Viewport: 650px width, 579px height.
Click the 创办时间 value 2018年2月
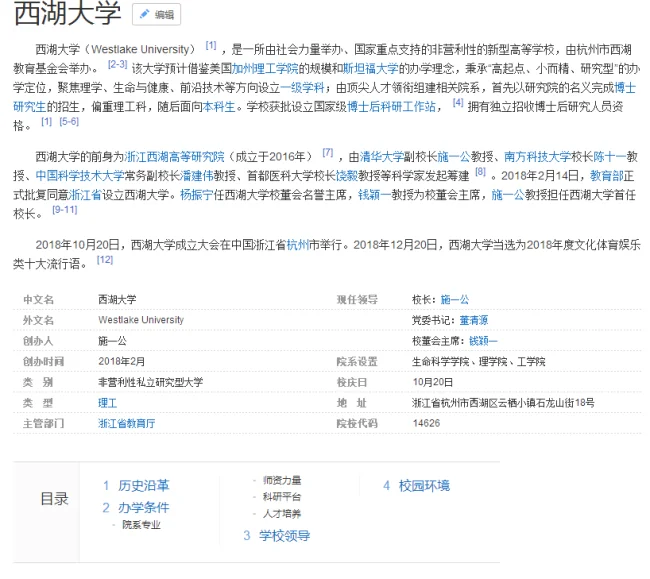click(x=121, y=361)
